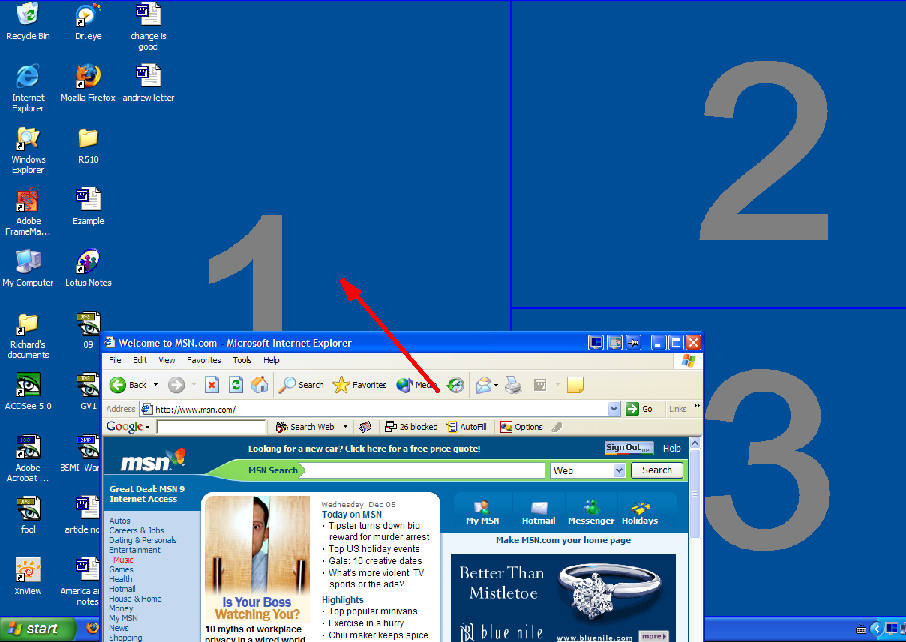Click the Firefox quick launch taskbar icon

(92, 628)
